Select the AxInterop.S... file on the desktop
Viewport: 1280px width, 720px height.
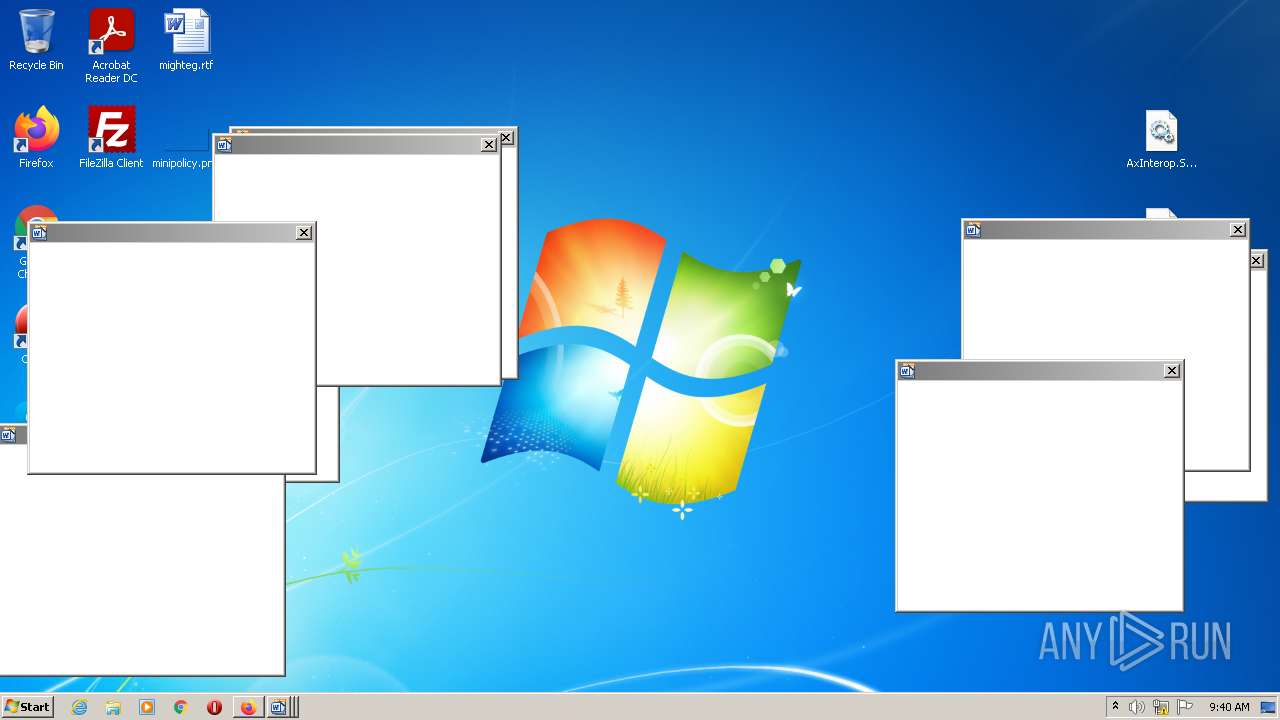coord(1161,139)
